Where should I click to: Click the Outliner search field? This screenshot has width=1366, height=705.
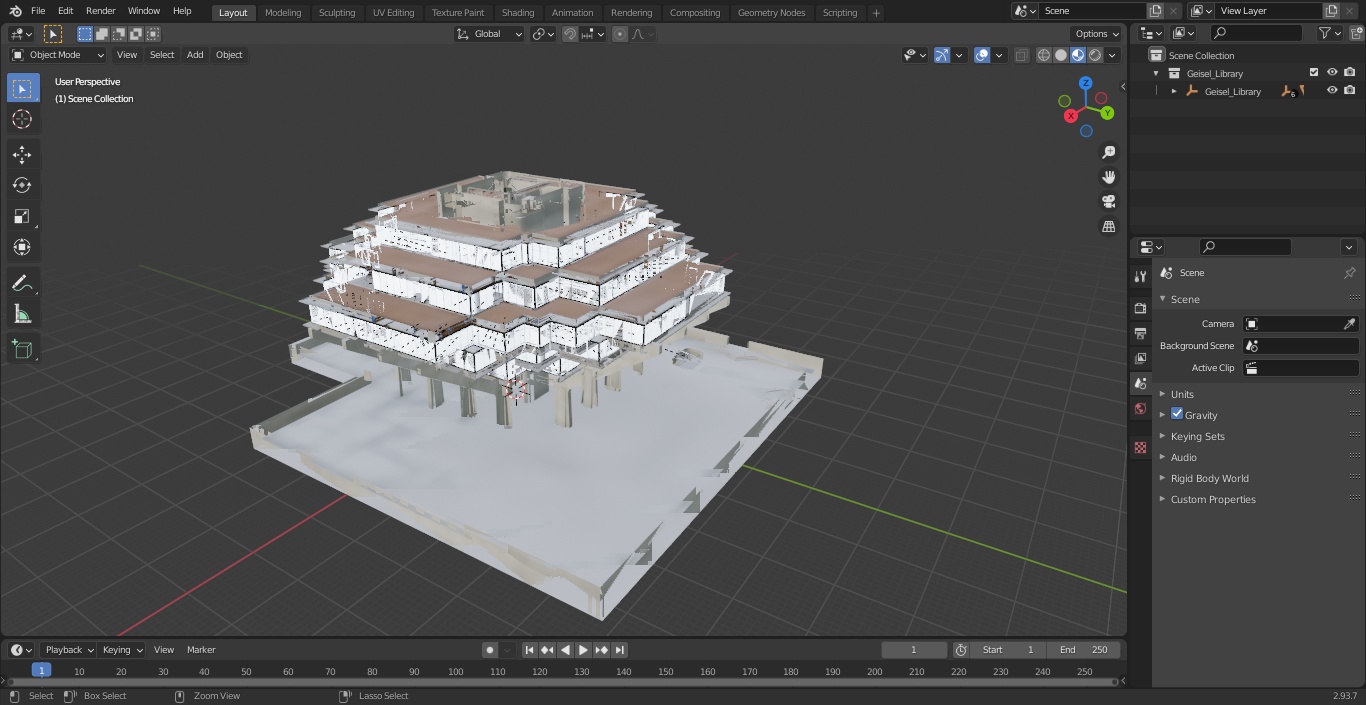1256,33
